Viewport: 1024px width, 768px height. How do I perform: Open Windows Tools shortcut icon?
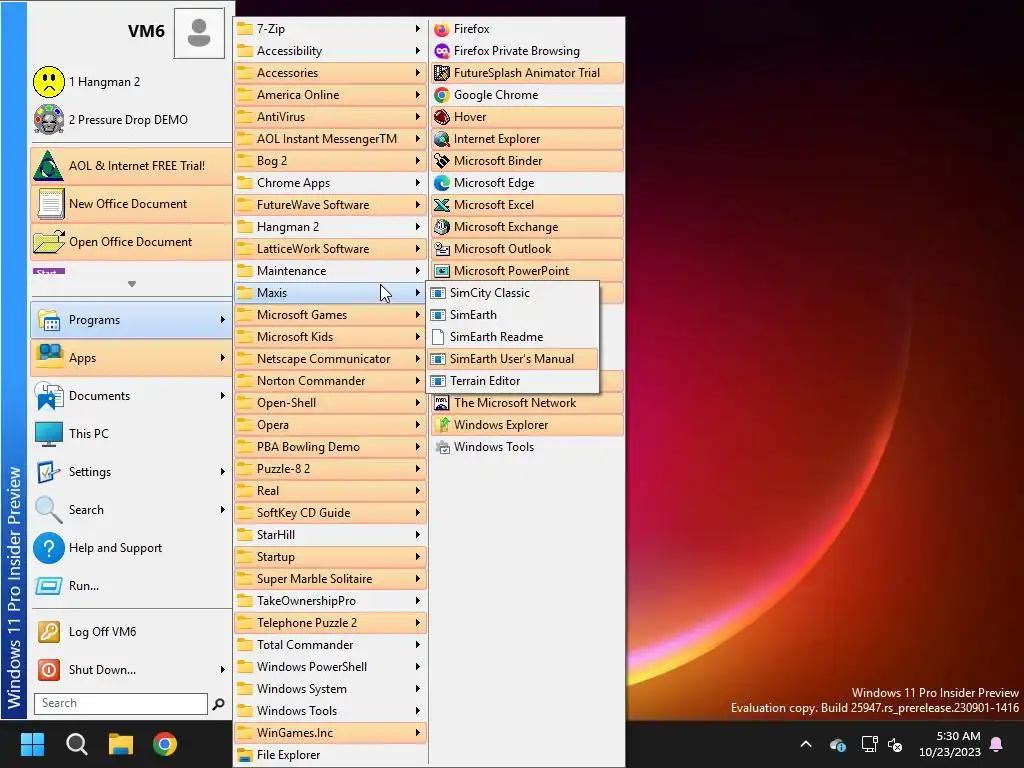click(x=442, y=447)
